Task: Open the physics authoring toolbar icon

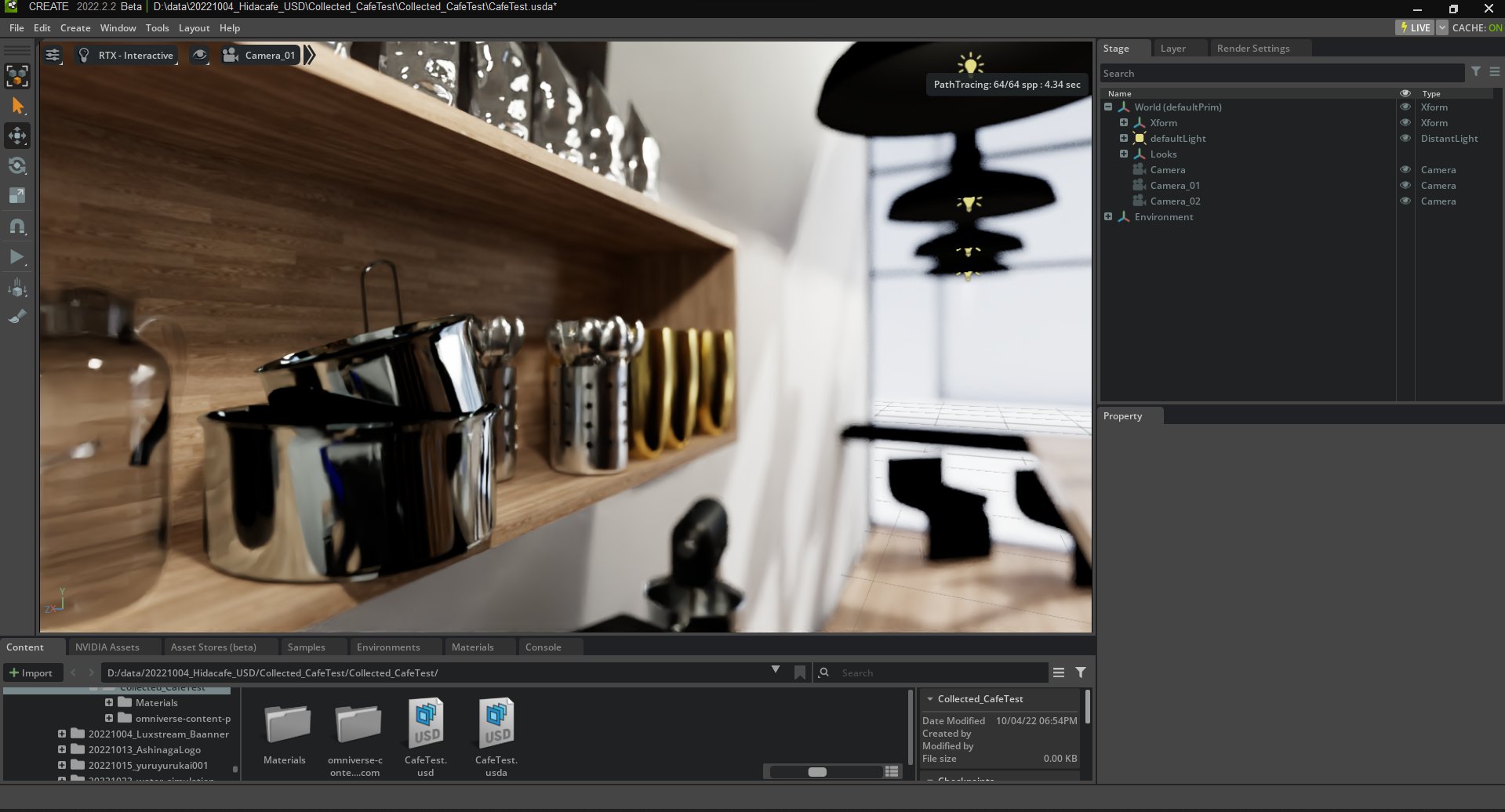Action: click(x=17, y=288)
